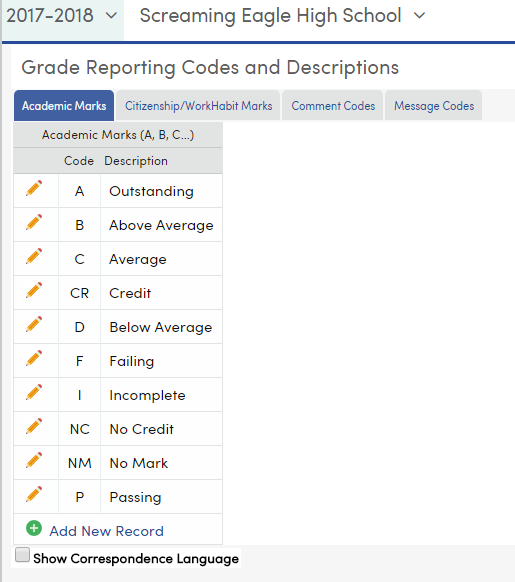The height and width of the screenshot is (582, 515).
Task: Edit the Passing mark pencil icon
Action: (x=34, y=494)
